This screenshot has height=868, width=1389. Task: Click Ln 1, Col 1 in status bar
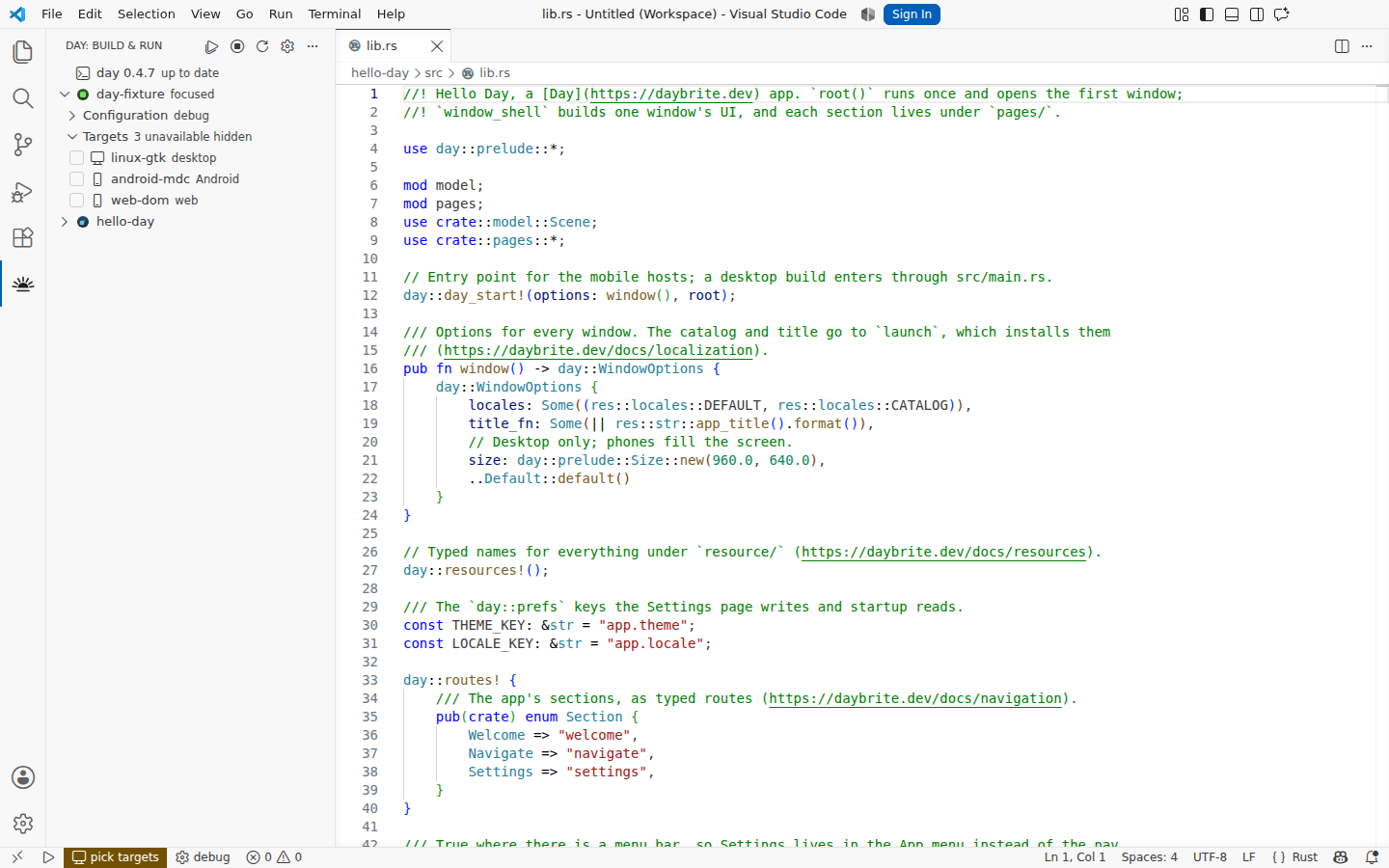1075,857
